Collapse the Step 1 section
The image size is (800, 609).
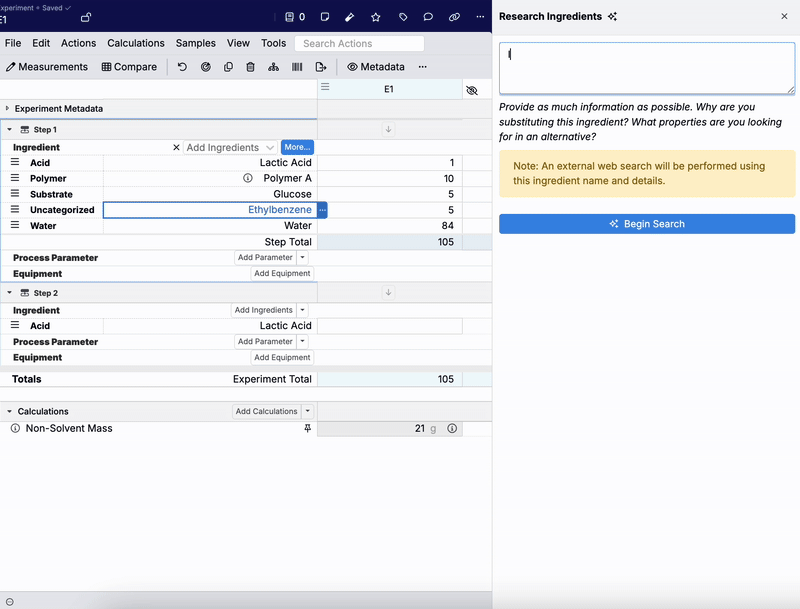pos(9,130)
